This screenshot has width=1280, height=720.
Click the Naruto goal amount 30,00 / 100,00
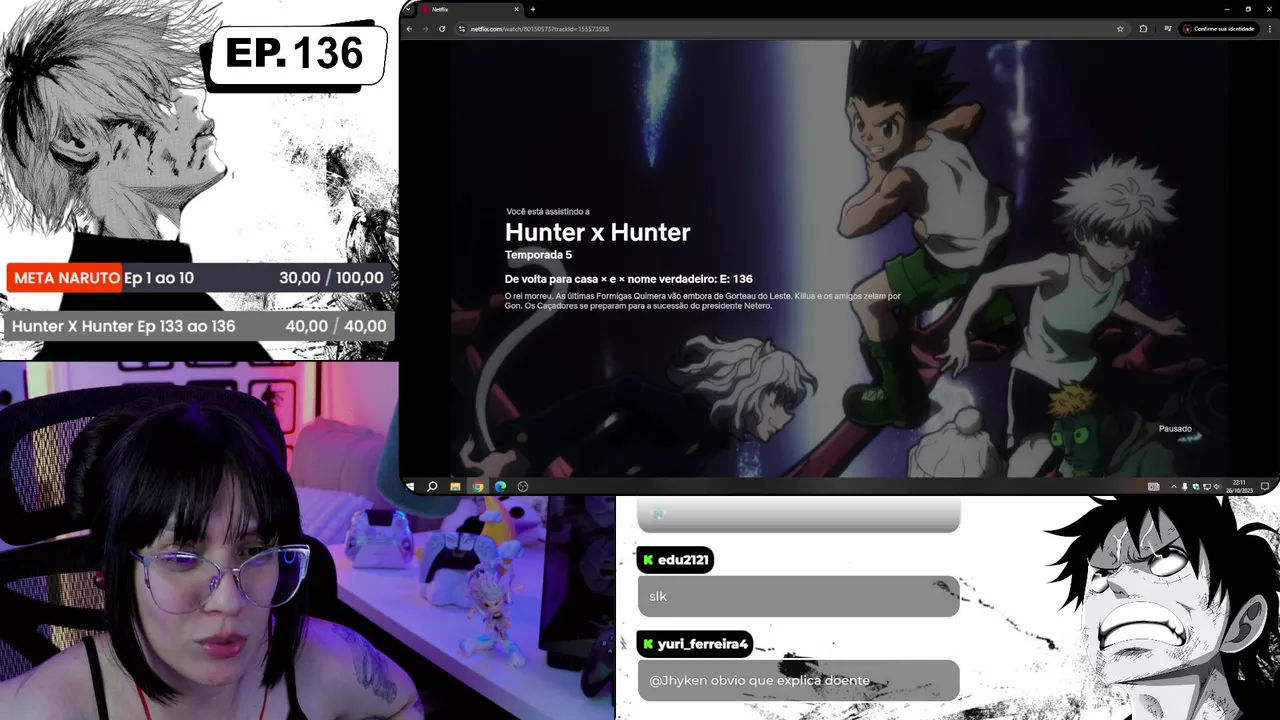point(331,278)
